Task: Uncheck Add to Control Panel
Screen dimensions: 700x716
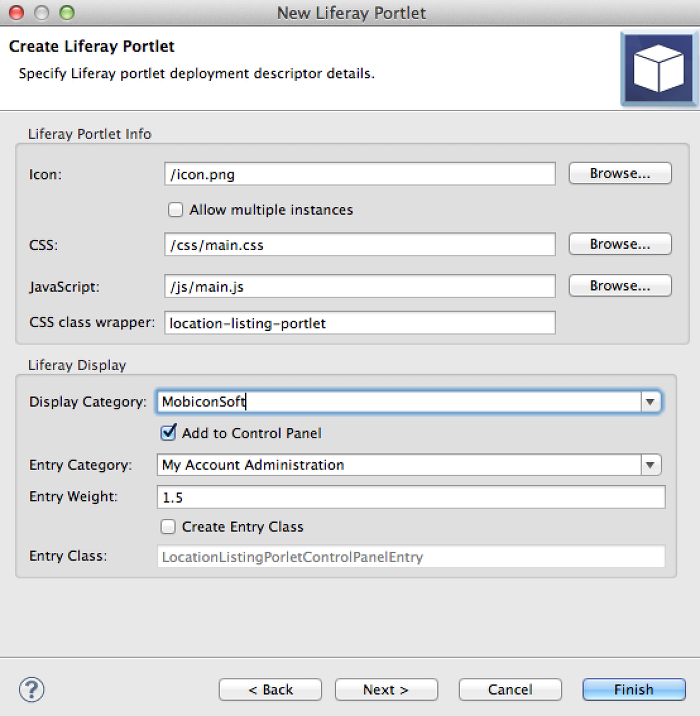Action: (168, 432)
